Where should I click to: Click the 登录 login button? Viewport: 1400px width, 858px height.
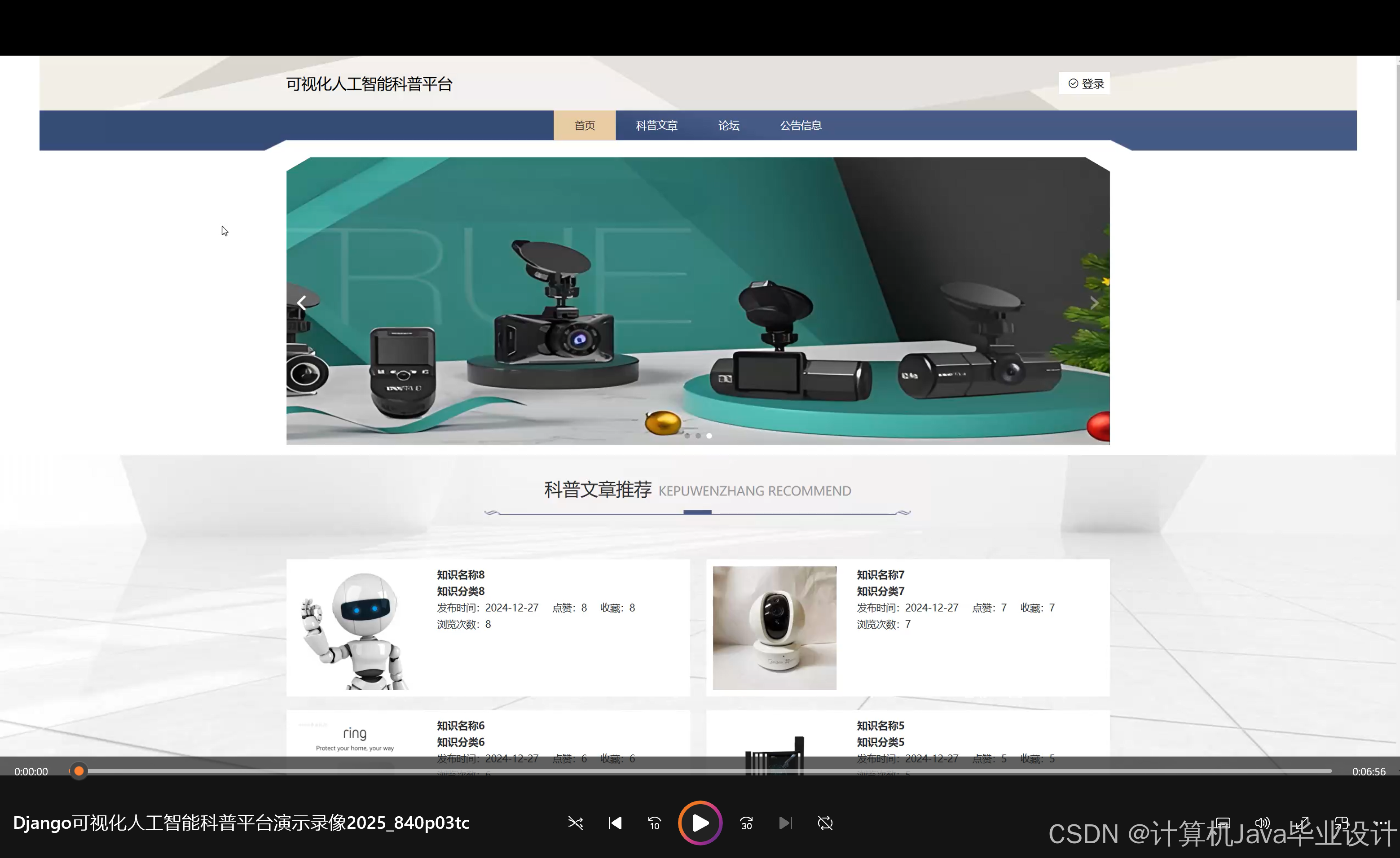(1084, 83)
